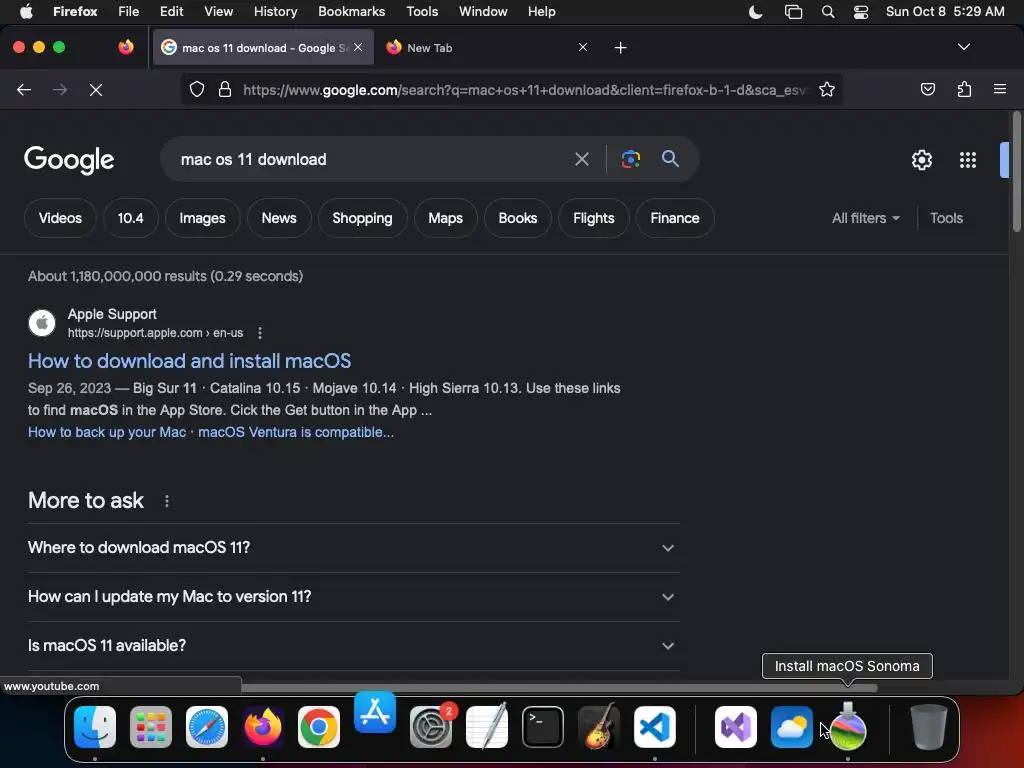The width and height of the screenshot is (1024, 768).
Task: Launch Google Chrome from the dock
Action: pyautogui.click(x=319, y=727)
